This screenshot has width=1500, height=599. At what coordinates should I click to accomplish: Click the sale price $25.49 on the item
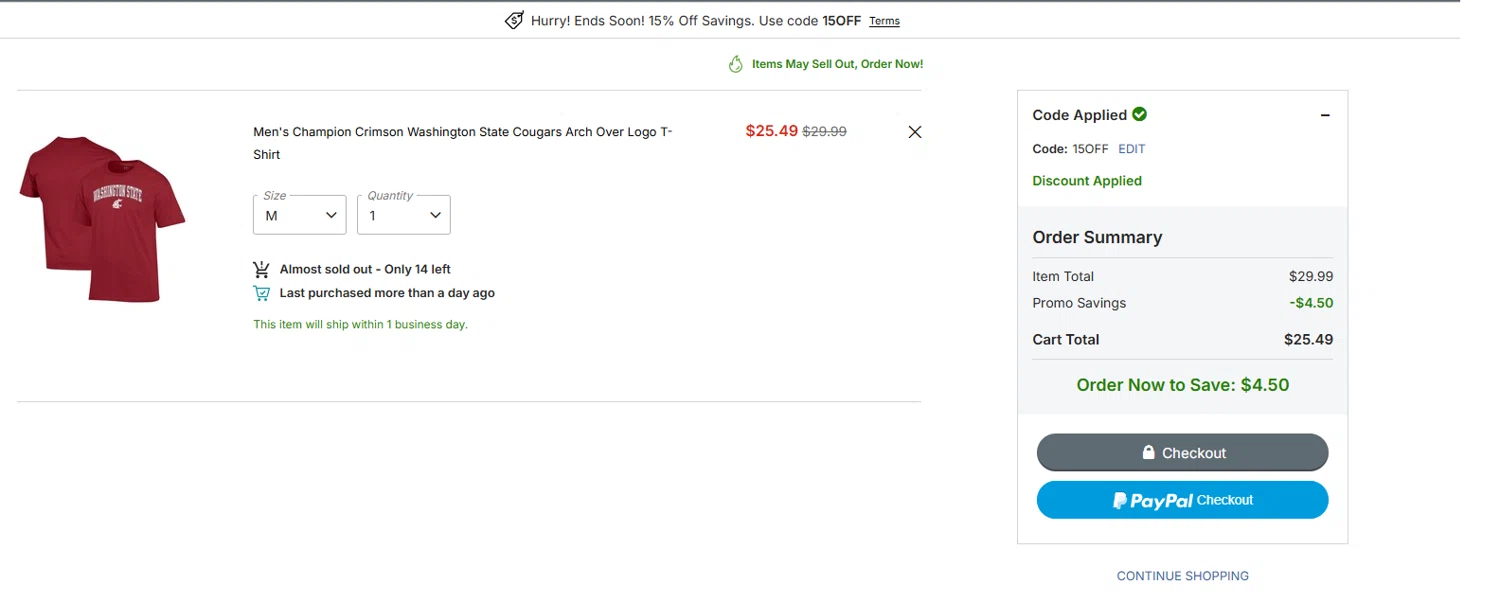click(x=772, y=131)
